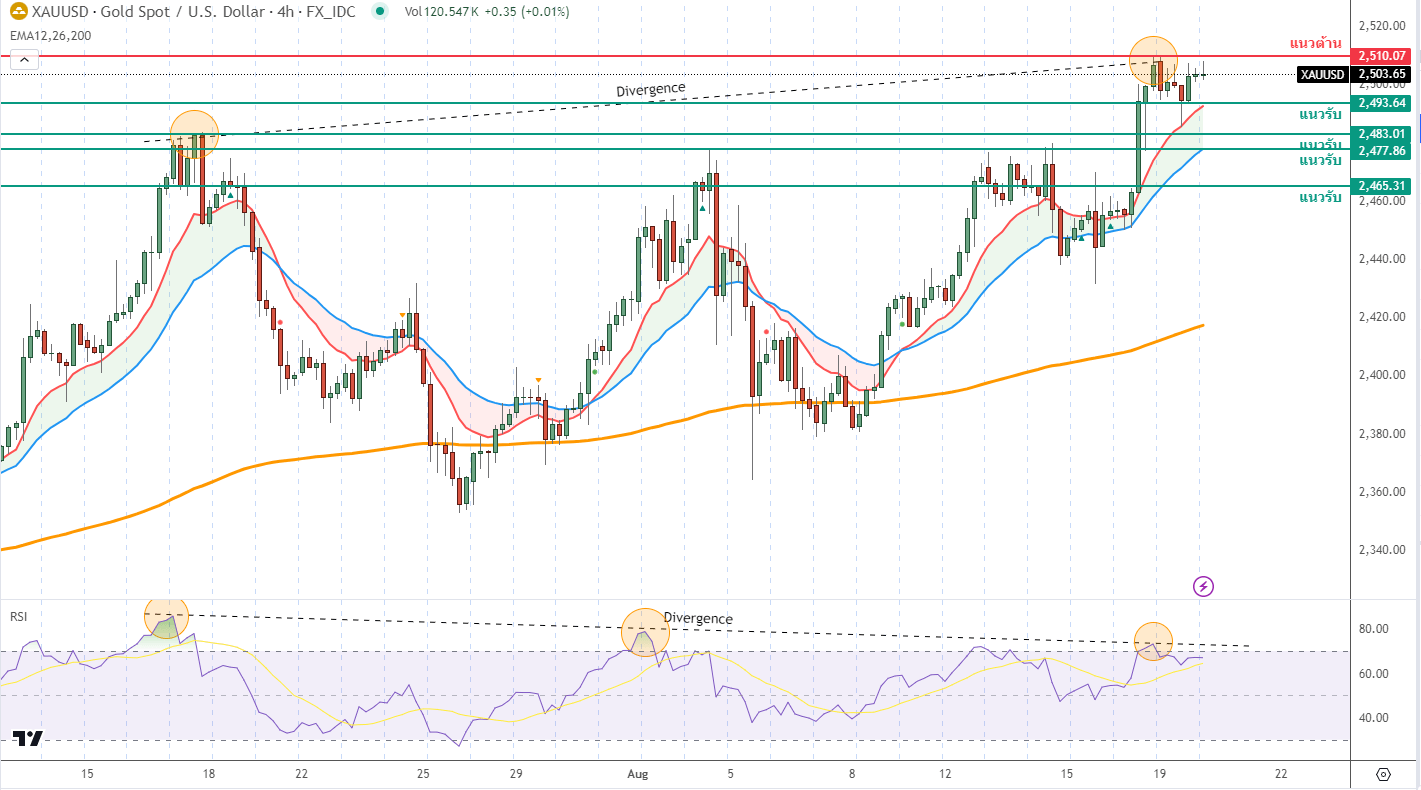Screen dimensions: 1421x790
Task: Click the red แนวต้าน resistance text
Action: (1315, 43)
